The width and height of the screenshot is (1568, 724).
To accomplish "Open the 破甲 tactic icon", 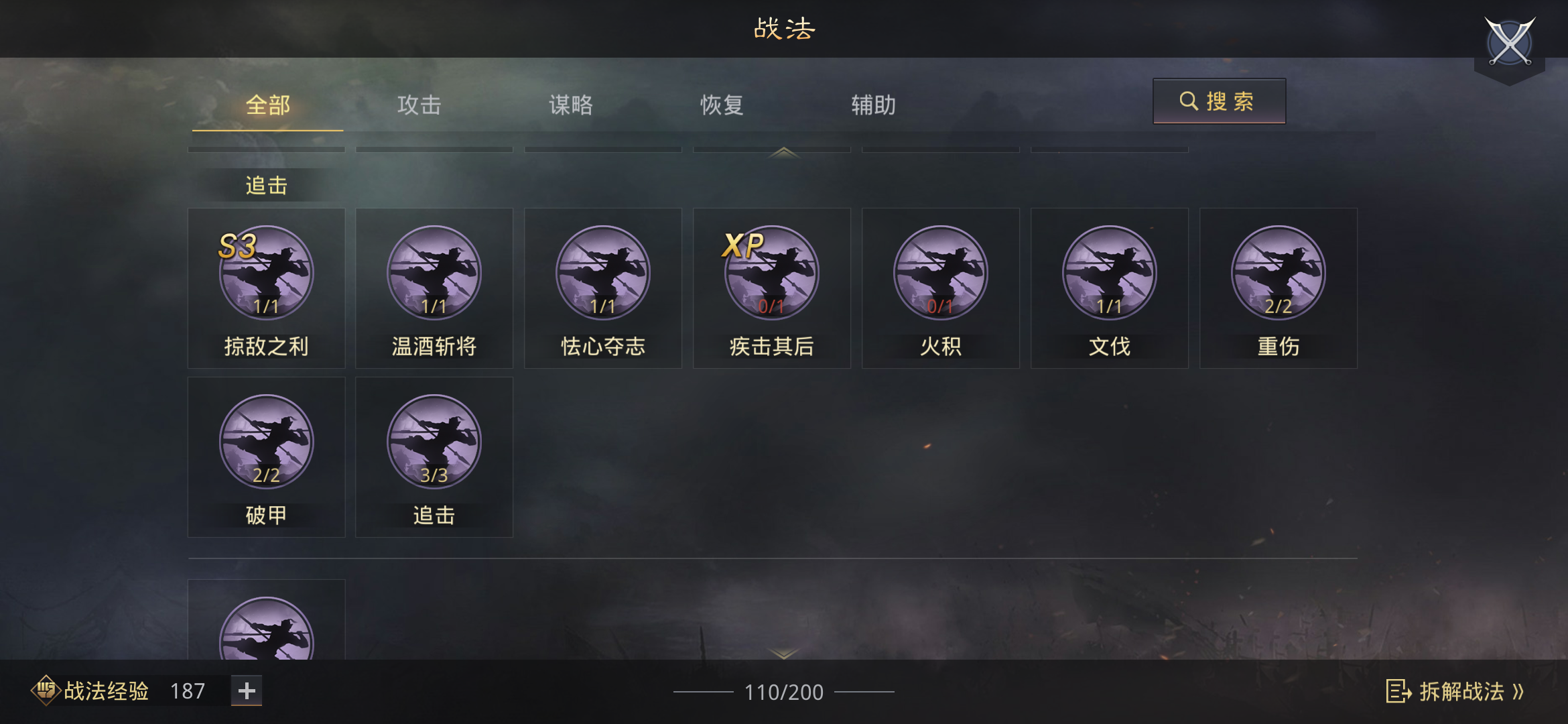I will (x=266, y=442).
